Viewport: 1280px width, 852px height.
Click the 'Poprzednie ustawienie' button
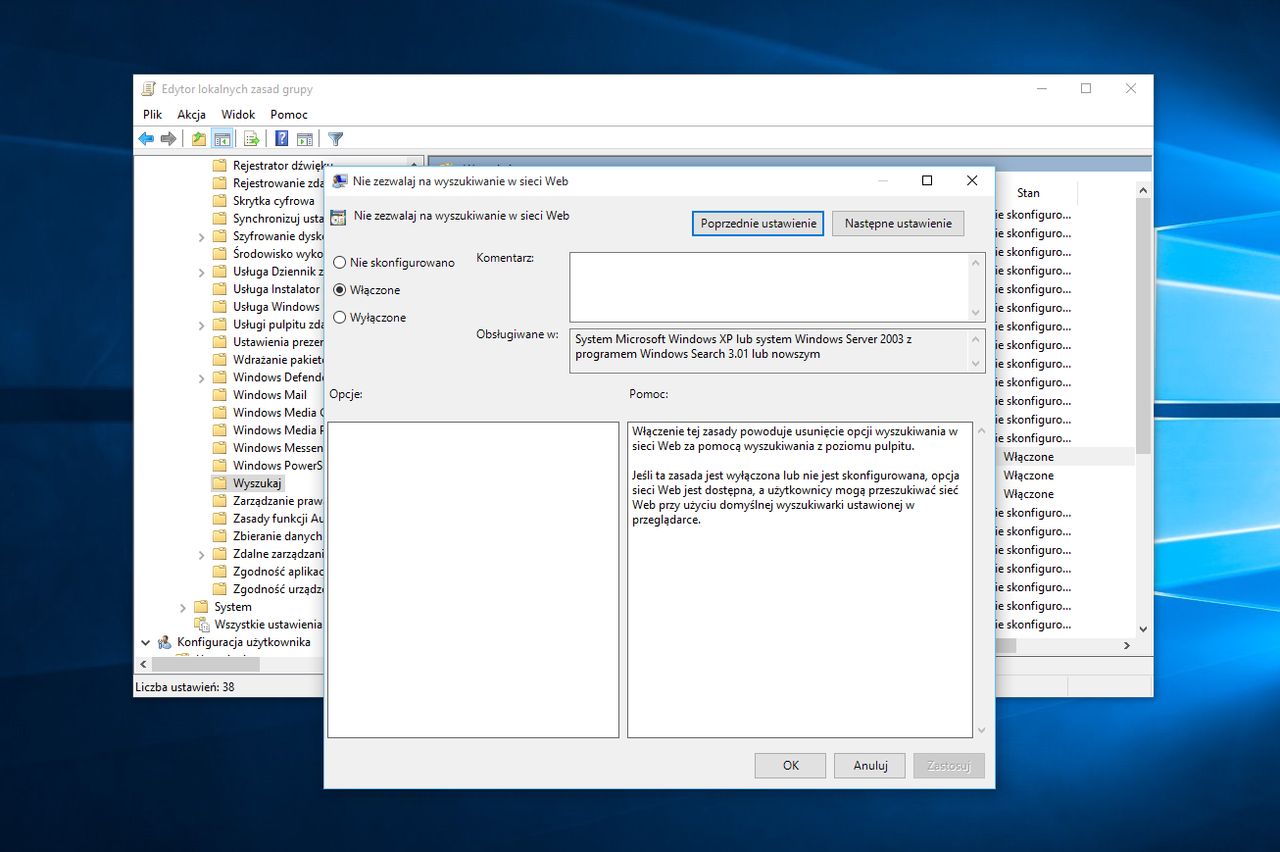tap(757, 223)
